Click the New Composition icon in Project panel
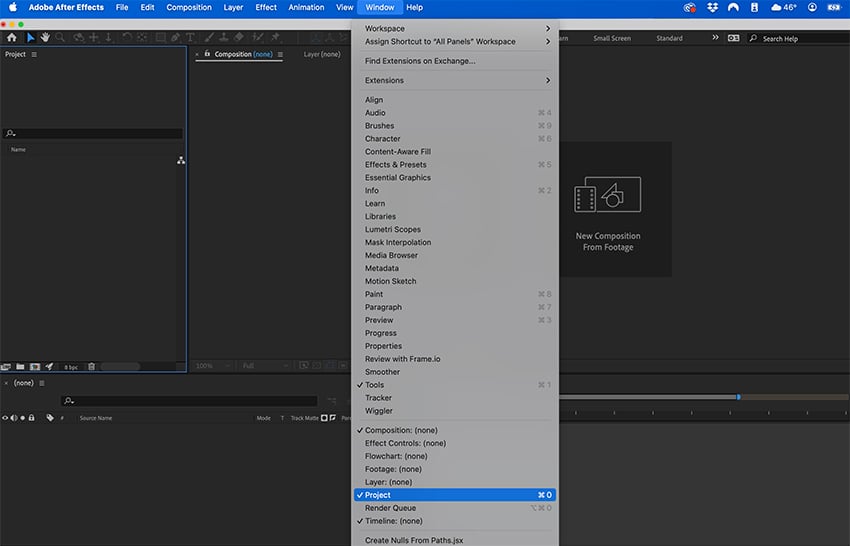Viewport: 850px width, 546px height. (35, 367)
